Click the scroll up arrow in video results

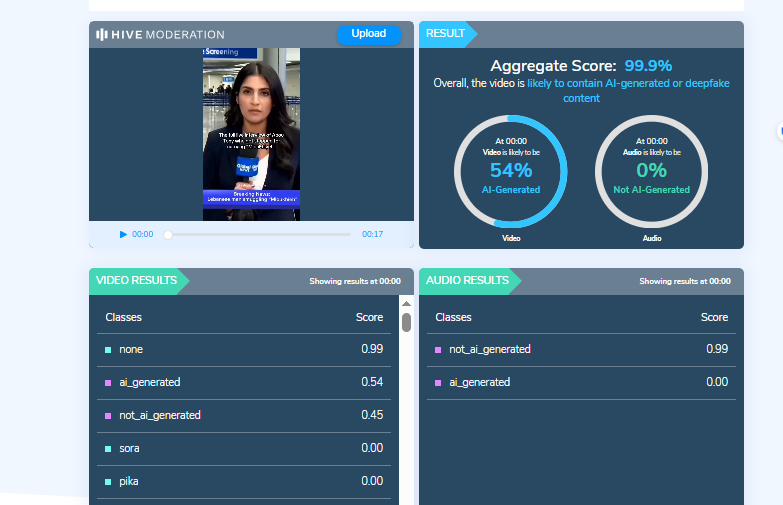[x=406, y=303]
